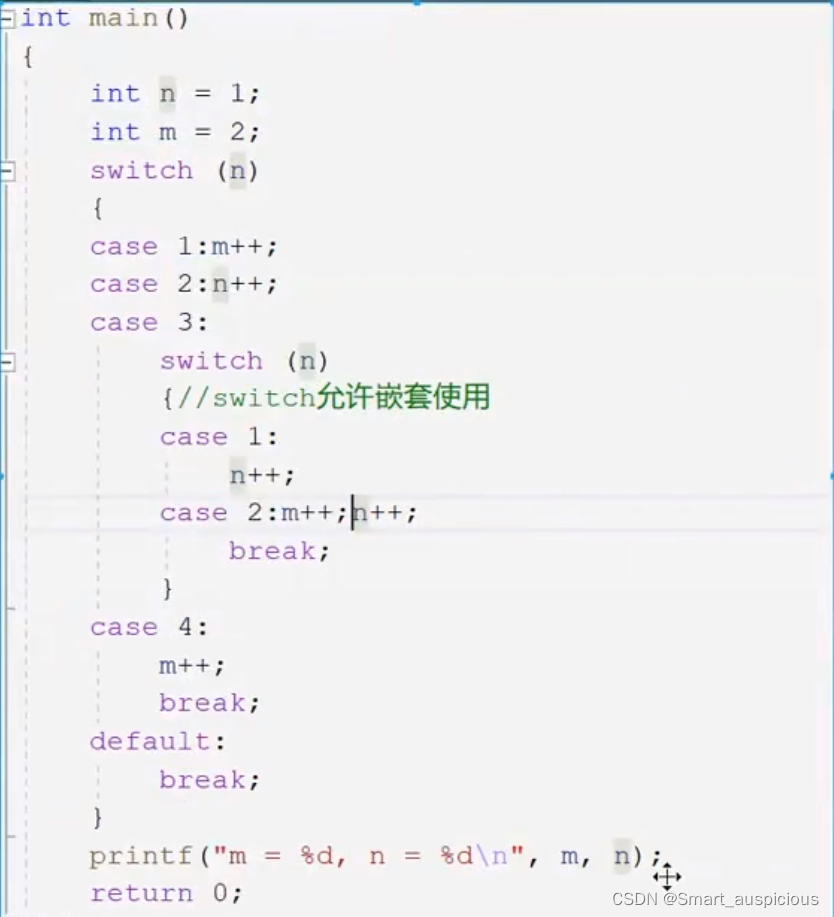Click 'break;' inside the nested switch
The image size is (834, 917).
[x=279, y=551]
